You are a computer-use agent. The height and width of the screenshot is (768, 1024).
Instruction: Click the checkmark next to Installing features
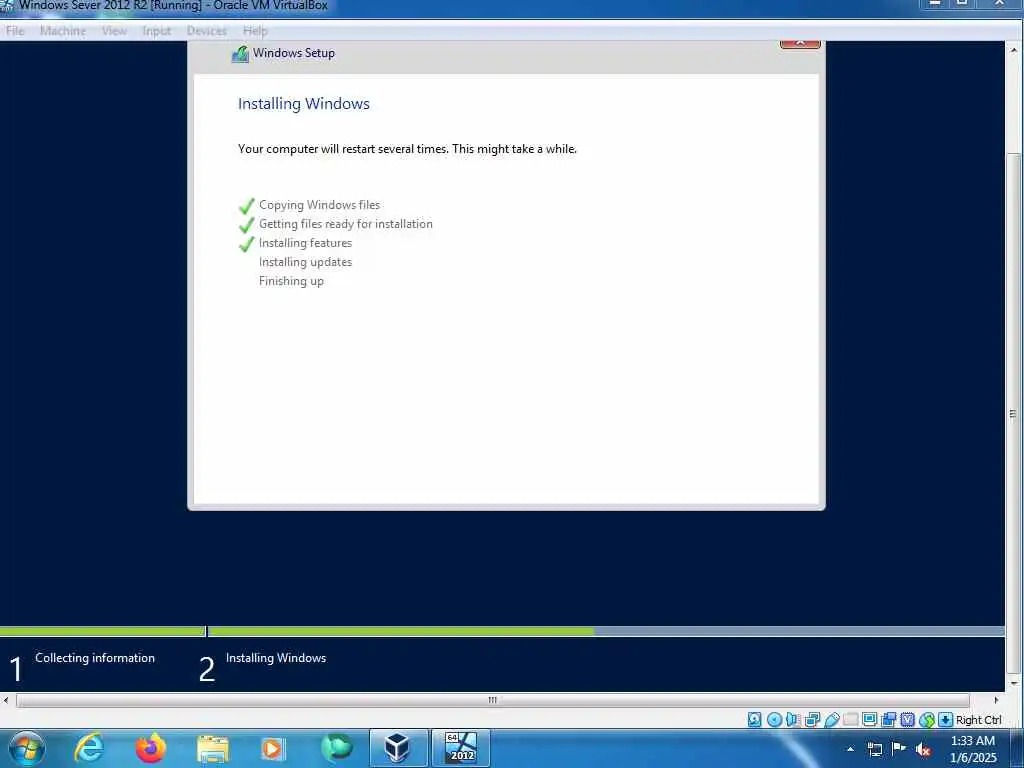[246, 244]
